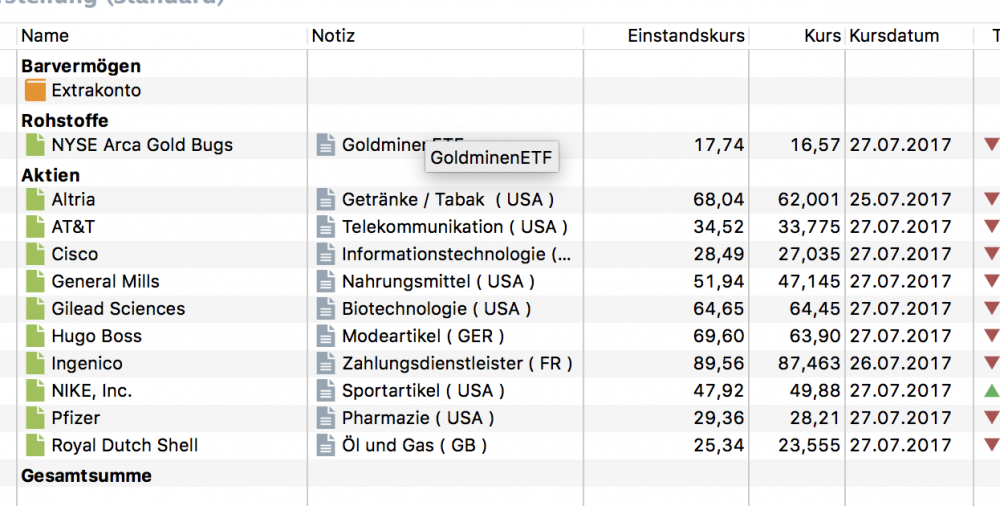Click the note icon beside Sportartikel ( USA )

click(x=325, y=391)
